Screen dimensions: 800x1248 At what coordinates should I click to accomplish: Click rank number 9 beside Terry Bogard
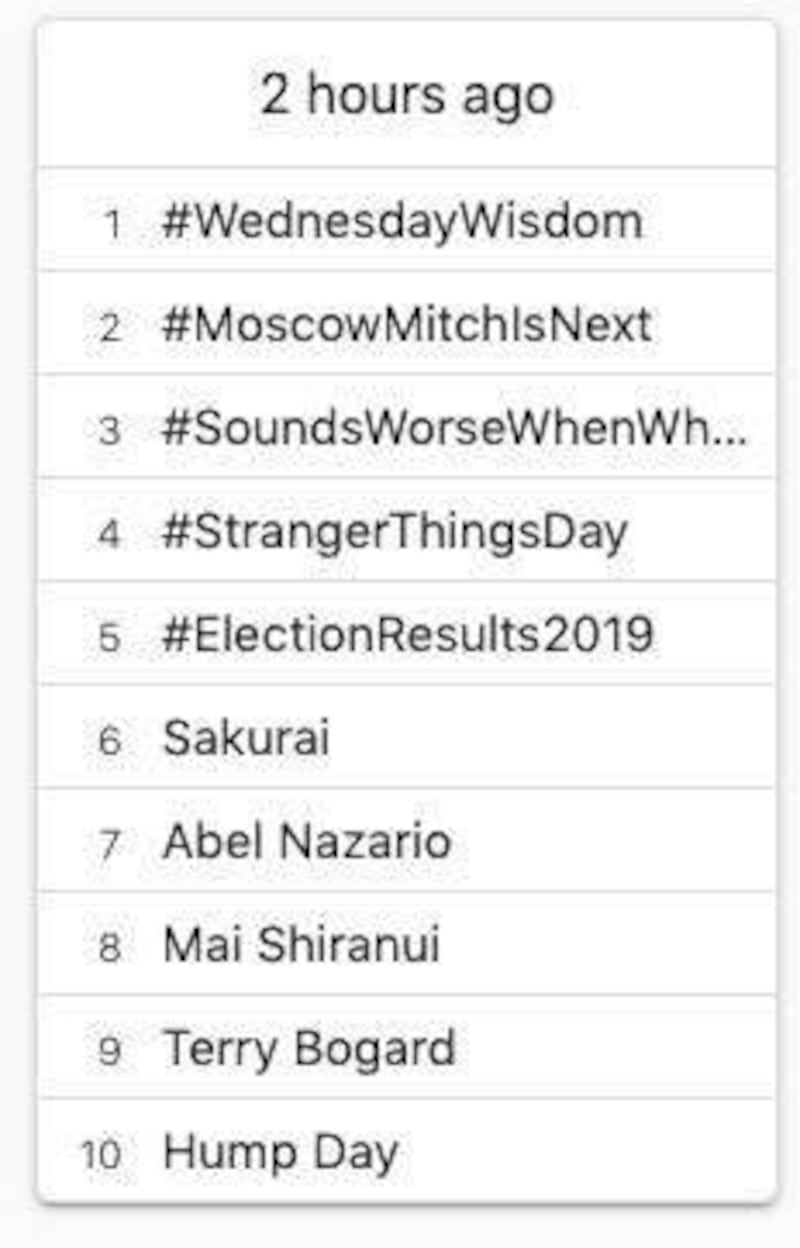click(111, 1051)
